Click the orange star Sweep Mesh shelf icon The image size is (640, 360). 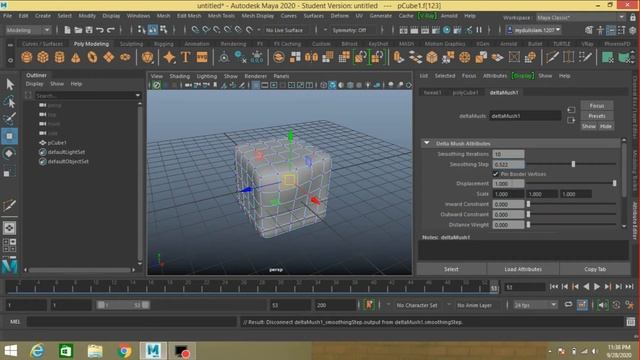pos(169,57)
